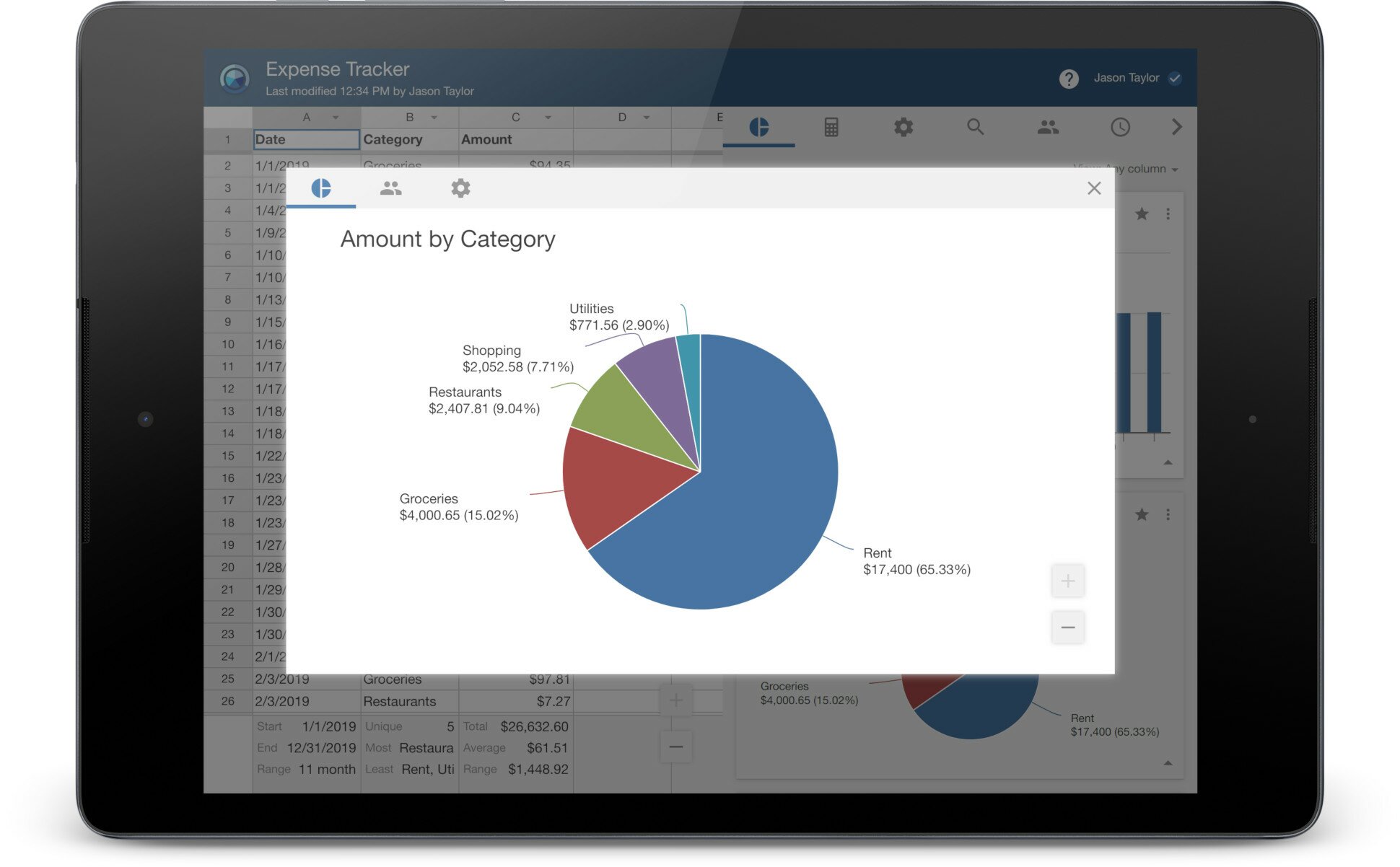Click the search magnifier icon
Viewport: 1400px width, 867px height.
click(x=975, y=128)
